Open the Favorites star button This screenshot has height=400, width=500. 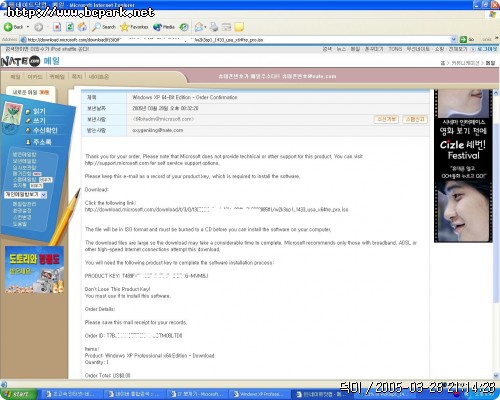(134, 27)
